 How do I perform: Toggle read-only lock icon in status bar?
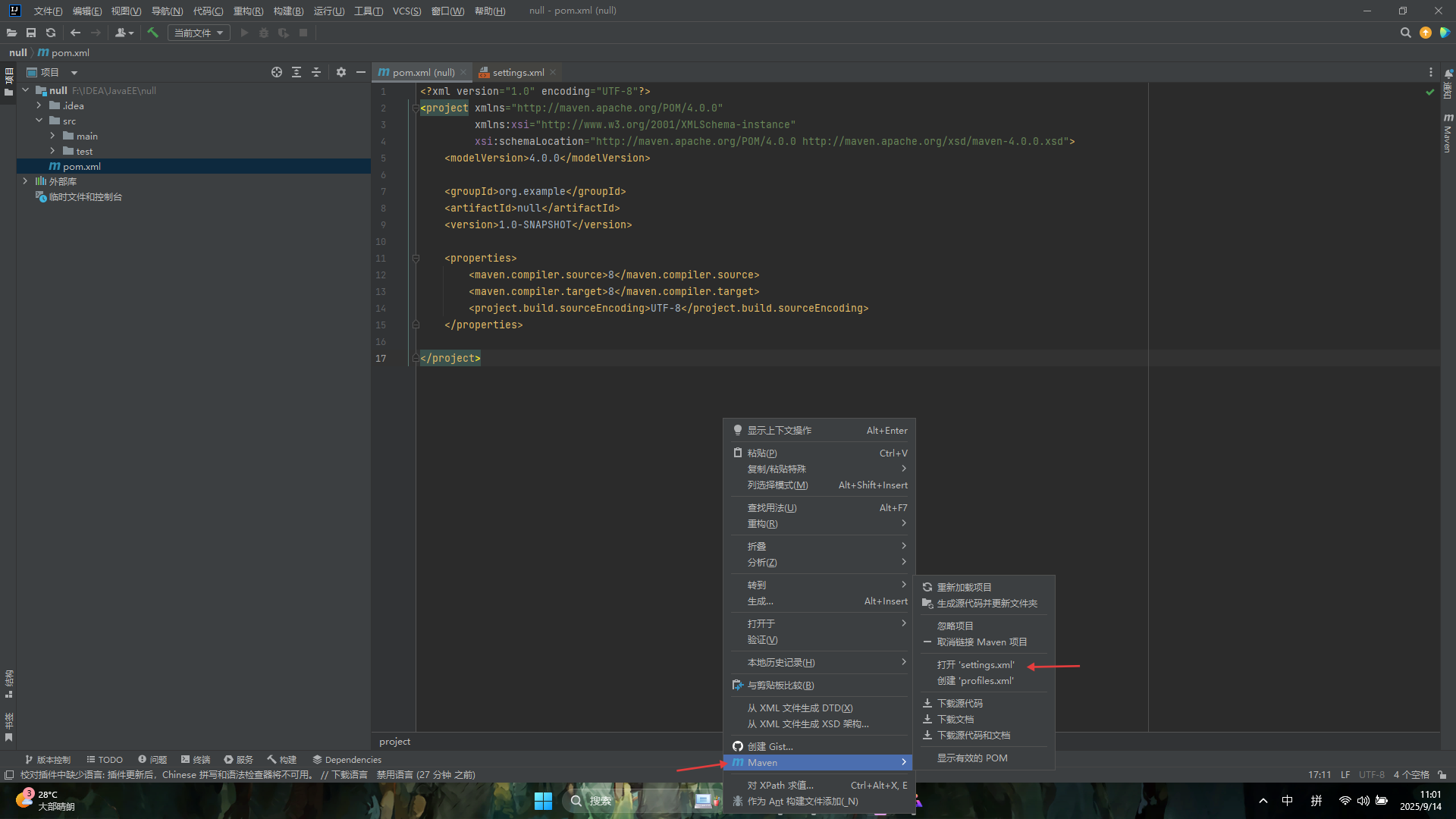1442,774
